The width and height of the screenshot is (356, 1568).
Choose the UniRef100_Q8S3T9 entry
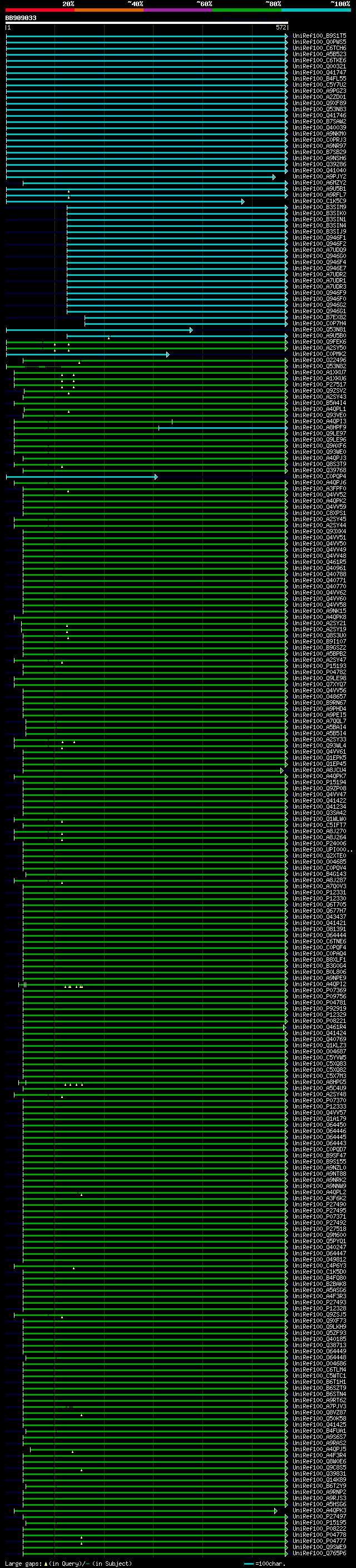[319, 464]
